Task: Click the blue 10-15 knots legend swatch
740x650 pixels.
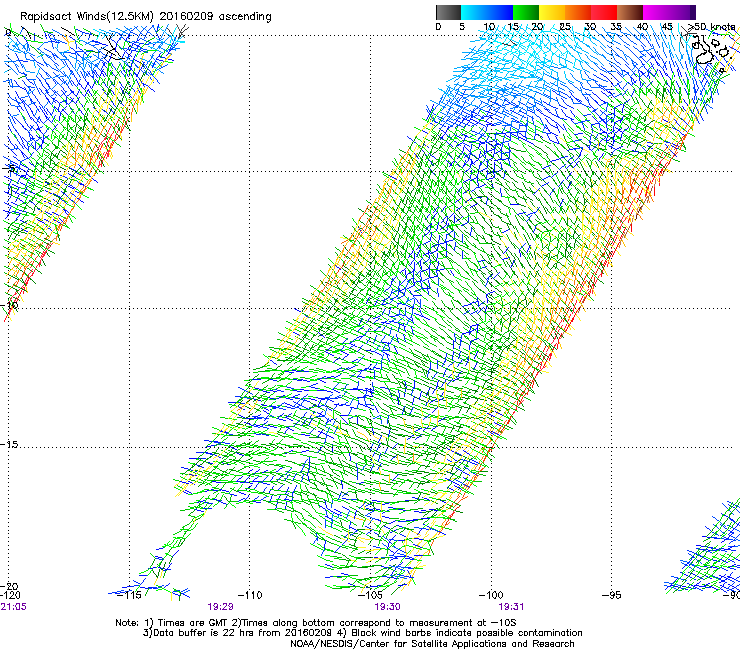Action: pos(500,12)
